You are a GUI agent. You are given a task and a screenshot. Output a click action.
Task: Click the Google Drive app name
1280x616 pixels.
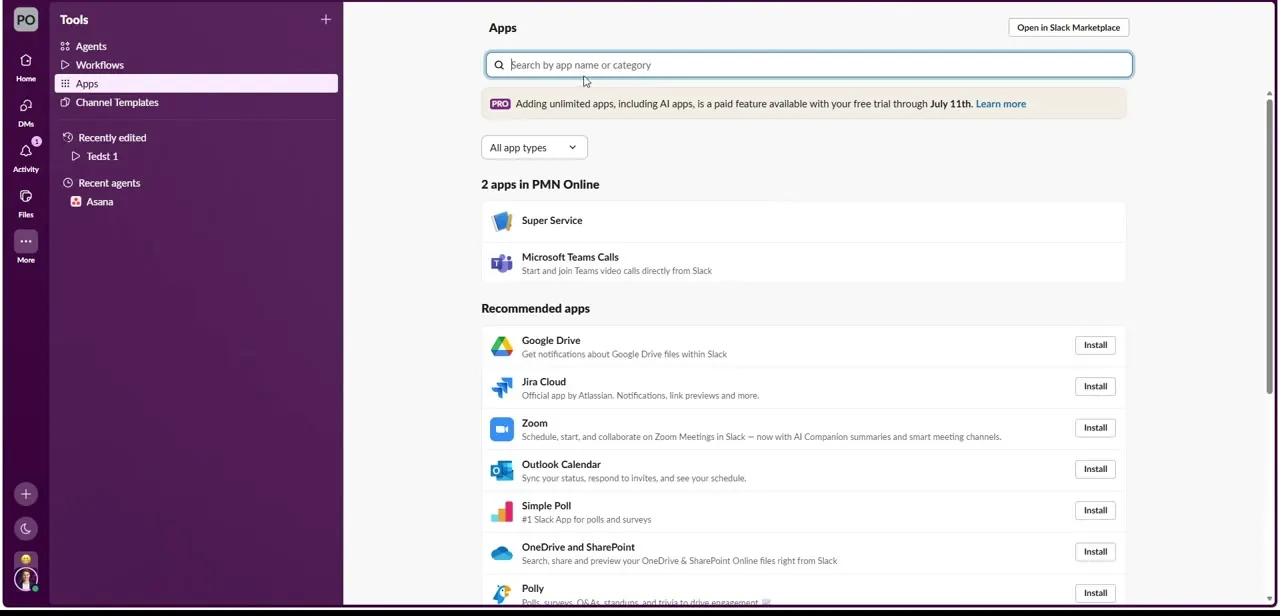[x=551, y=341]
